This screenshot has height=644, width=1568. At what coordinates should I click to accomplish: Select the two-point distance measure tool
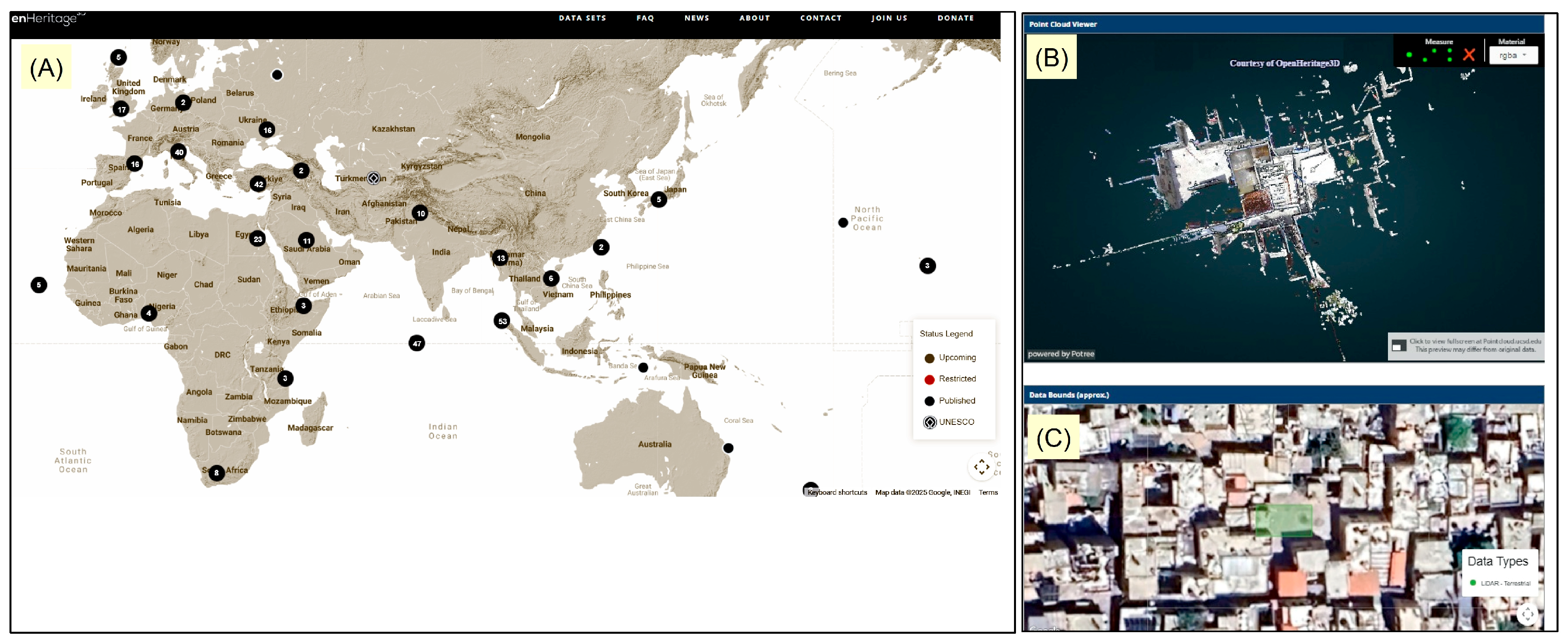point(1429,55)
